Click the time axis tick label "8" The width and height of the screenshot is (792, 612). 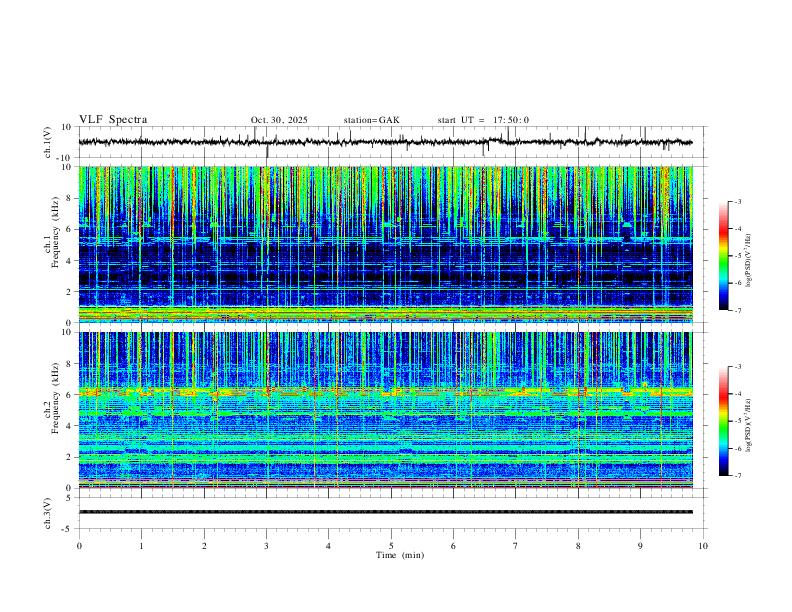pyautogui.click(x=578, y=546)
